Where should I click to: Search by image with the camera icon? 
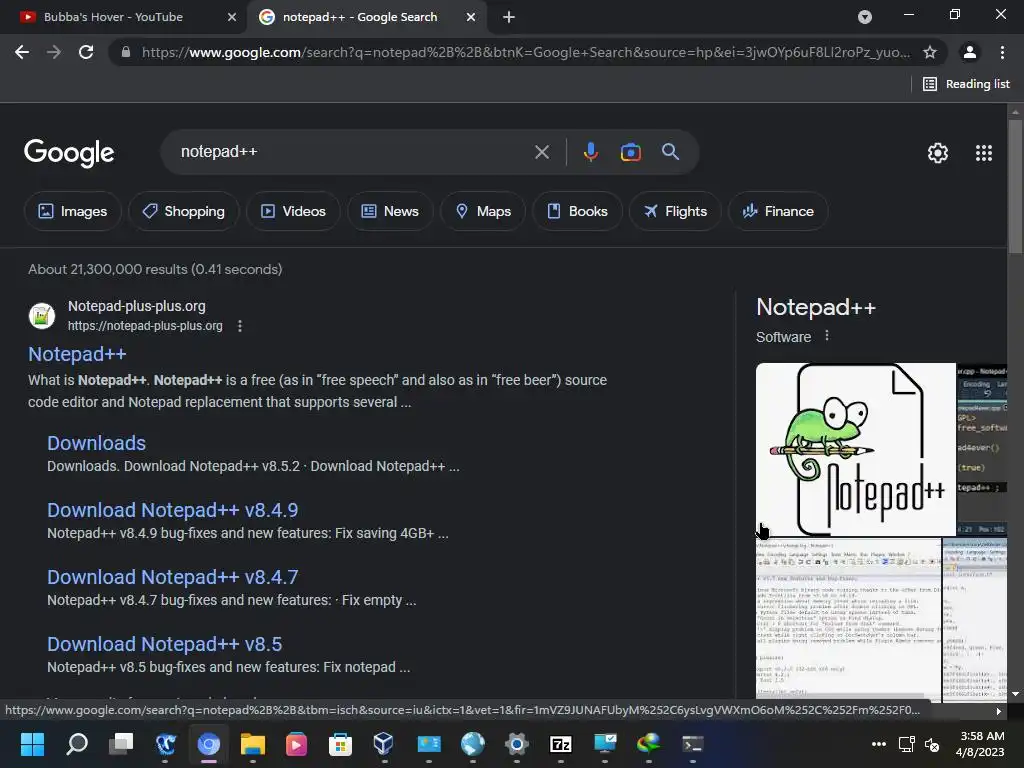point(630,152)
